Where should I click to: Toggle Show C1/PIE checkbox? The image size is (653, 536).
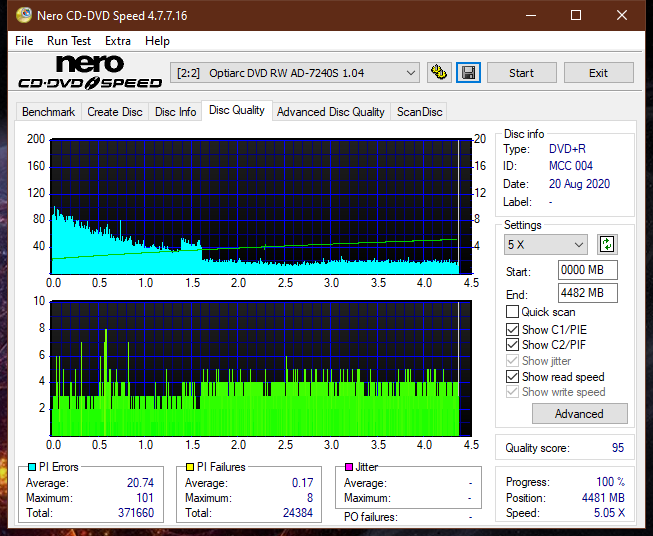coord(512,330)
